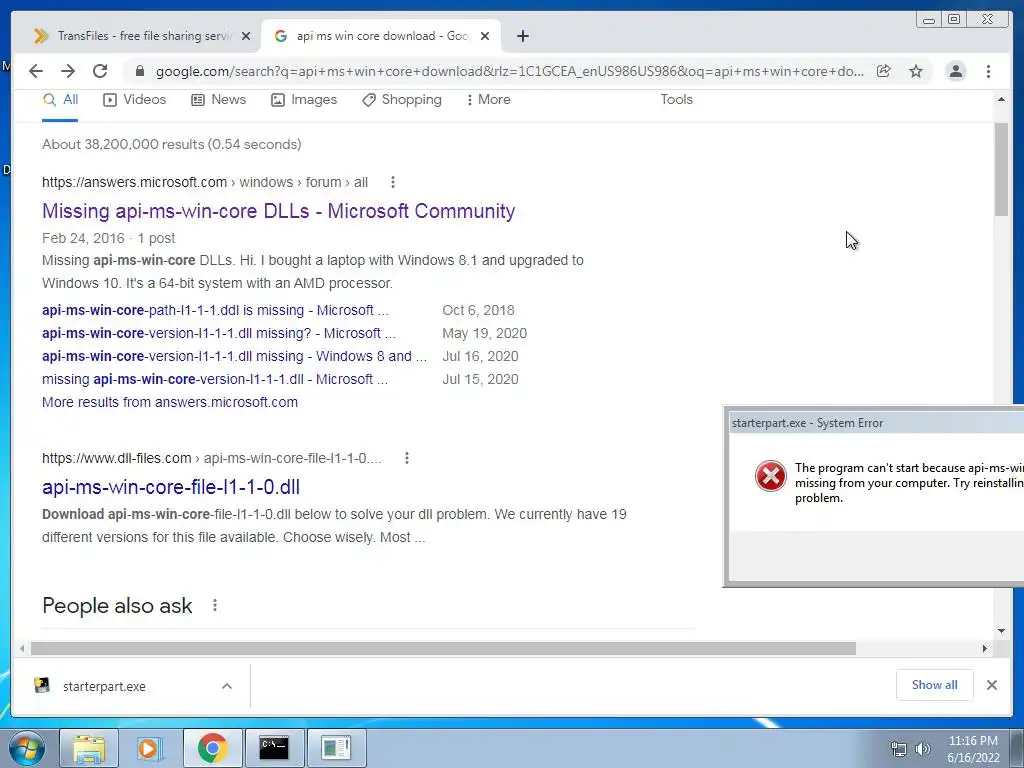Screen dimensions: 1024x768
Task: Show all downloads
Action: point(935,685)
